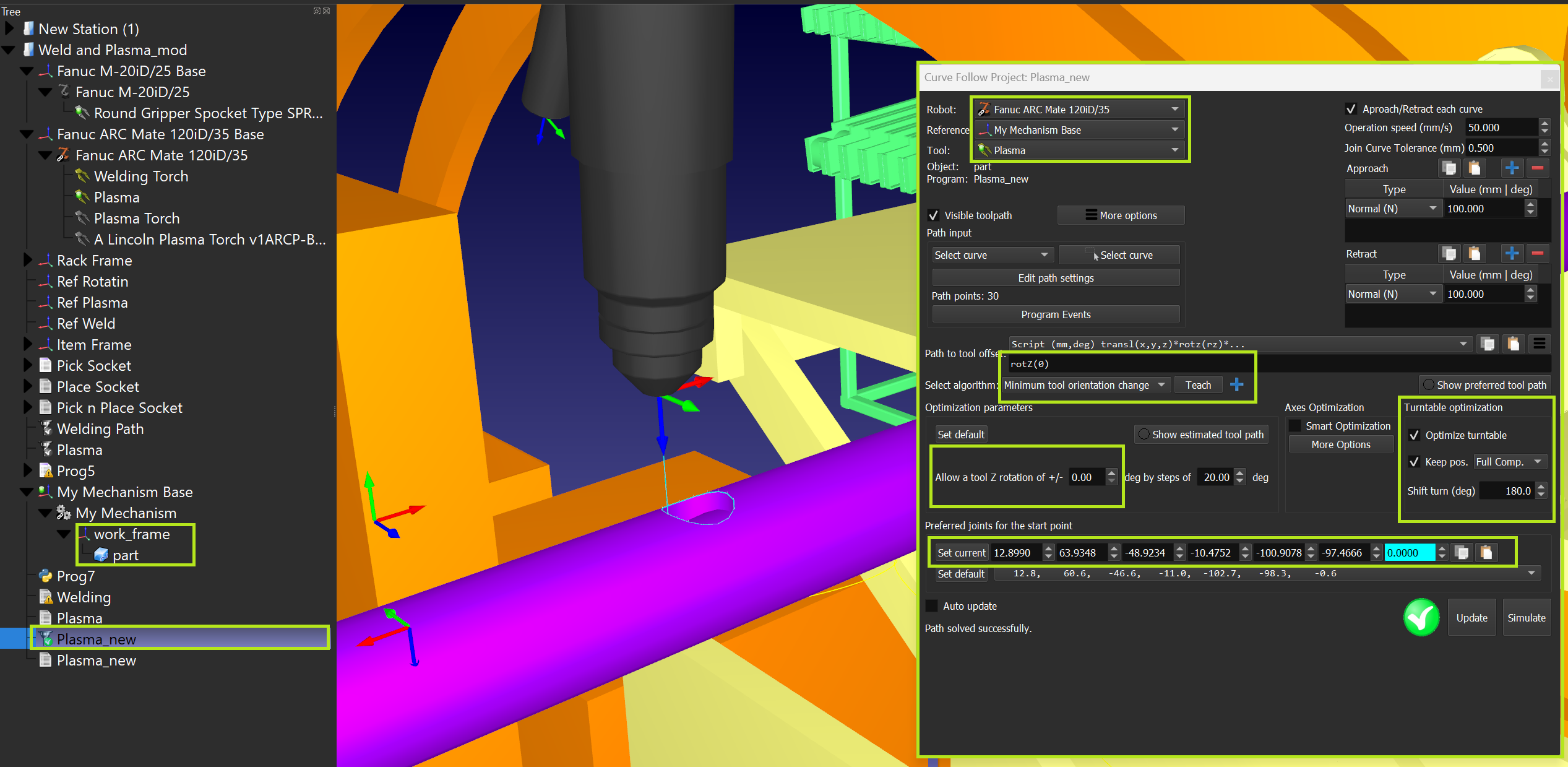Screen dimensions: 1568x767
Task: Toggle the Visible toolpath checkbox
Action: (x=934, y=215)
